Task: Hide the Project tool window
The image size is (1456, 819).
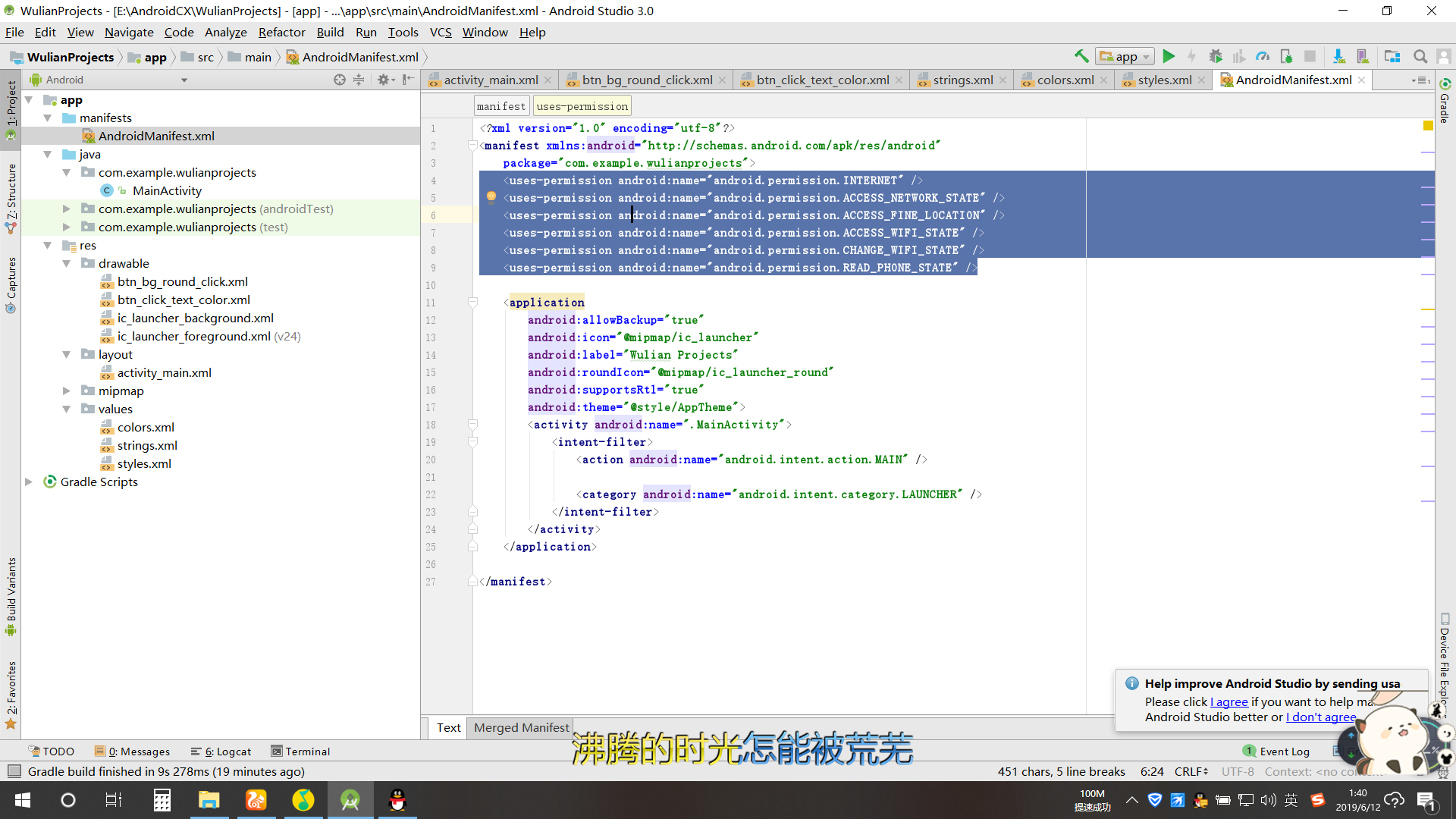Action: pyautogui.click(x=409, y=80)
